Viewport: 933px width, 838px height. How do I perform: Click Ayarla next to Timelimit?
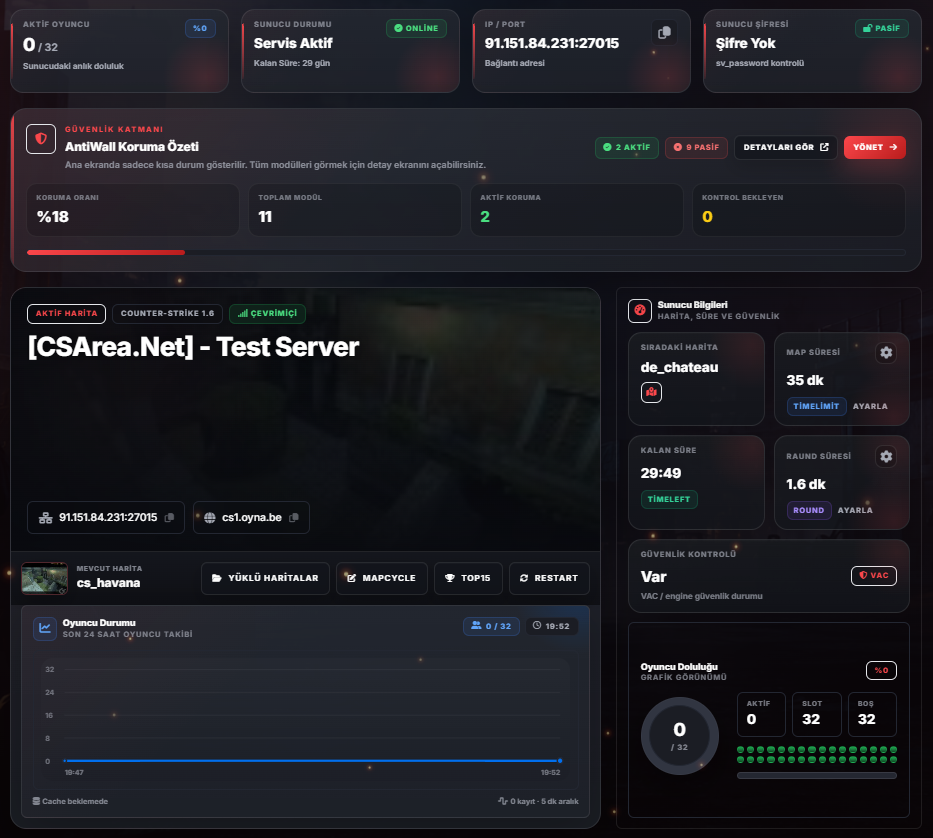870,406
